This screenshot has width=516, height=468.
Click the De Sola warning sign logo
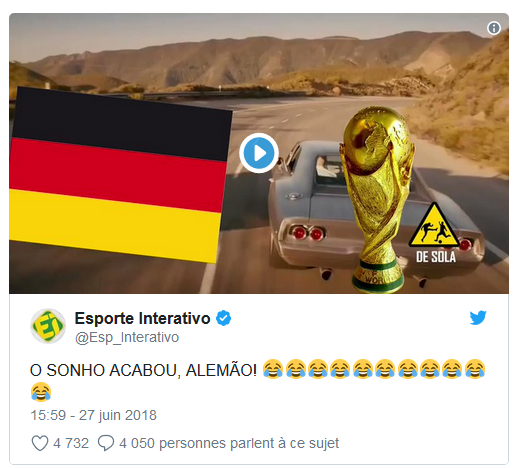[436, 225]
